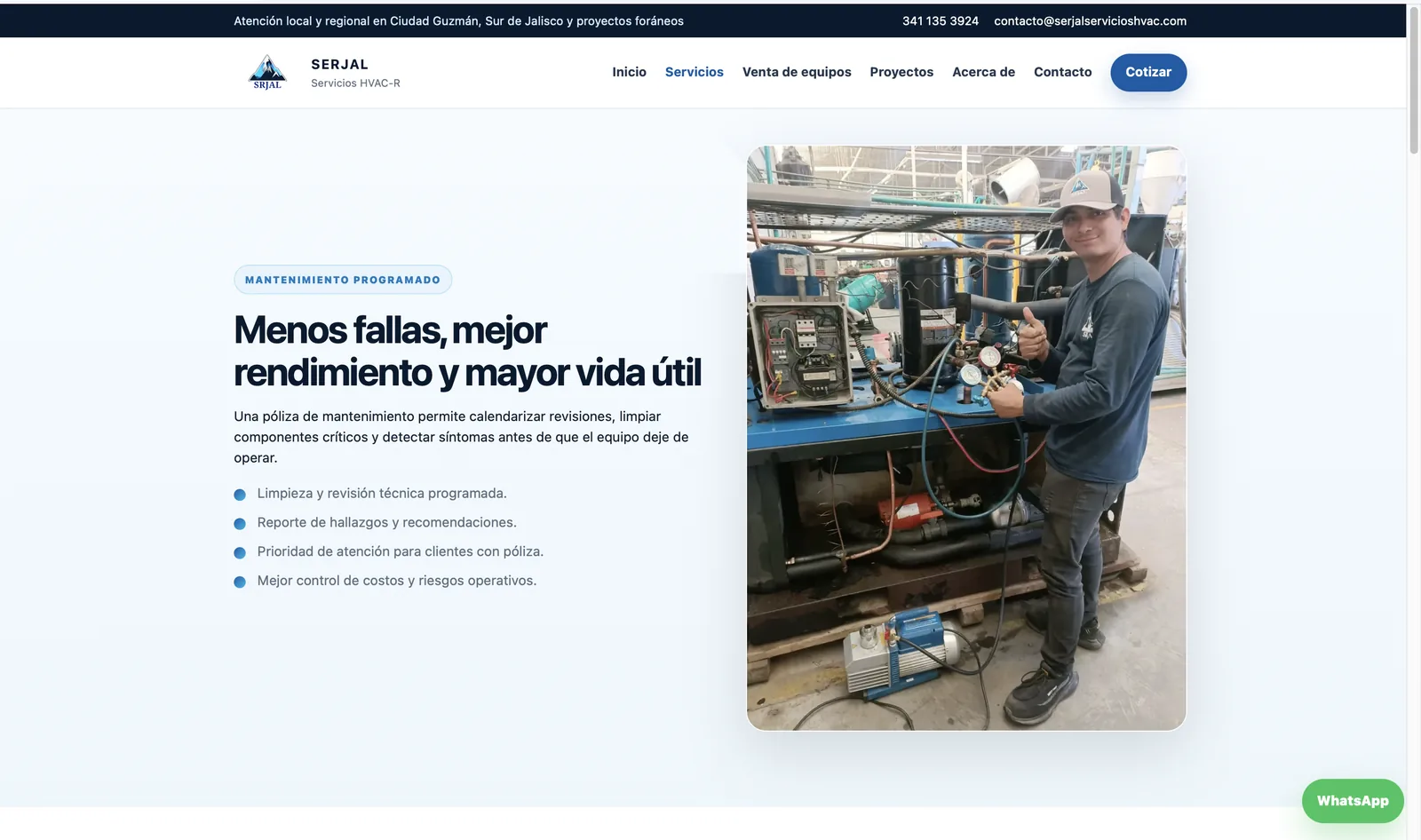Click the Cotizar button
Image resolution: width=1421 pixels, height=840 pixels.
(x=1148, y=72)
